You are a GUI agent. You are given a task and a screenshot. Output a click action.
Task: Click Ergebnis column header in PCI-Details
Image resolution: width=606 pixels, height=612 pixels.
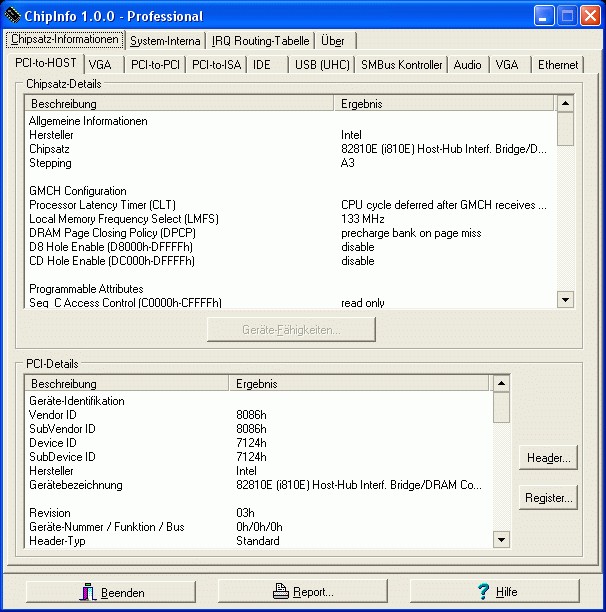click(359, 384)
